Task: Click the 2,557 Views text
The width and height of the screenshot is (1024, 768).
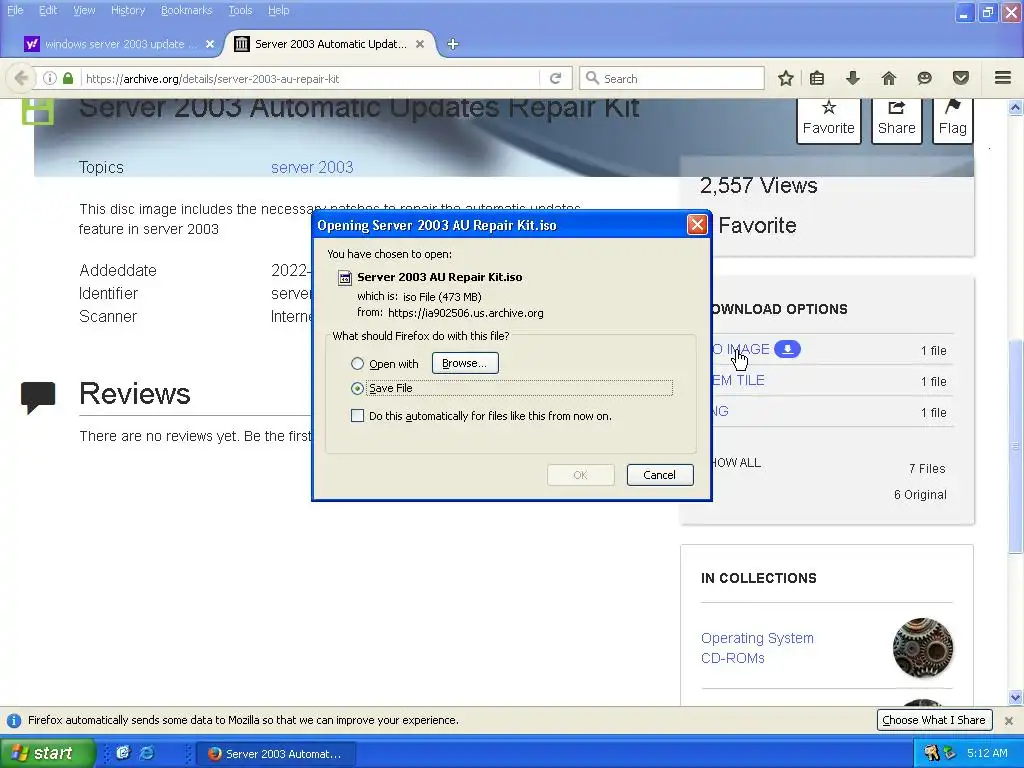Action: [x=758, y=185]
